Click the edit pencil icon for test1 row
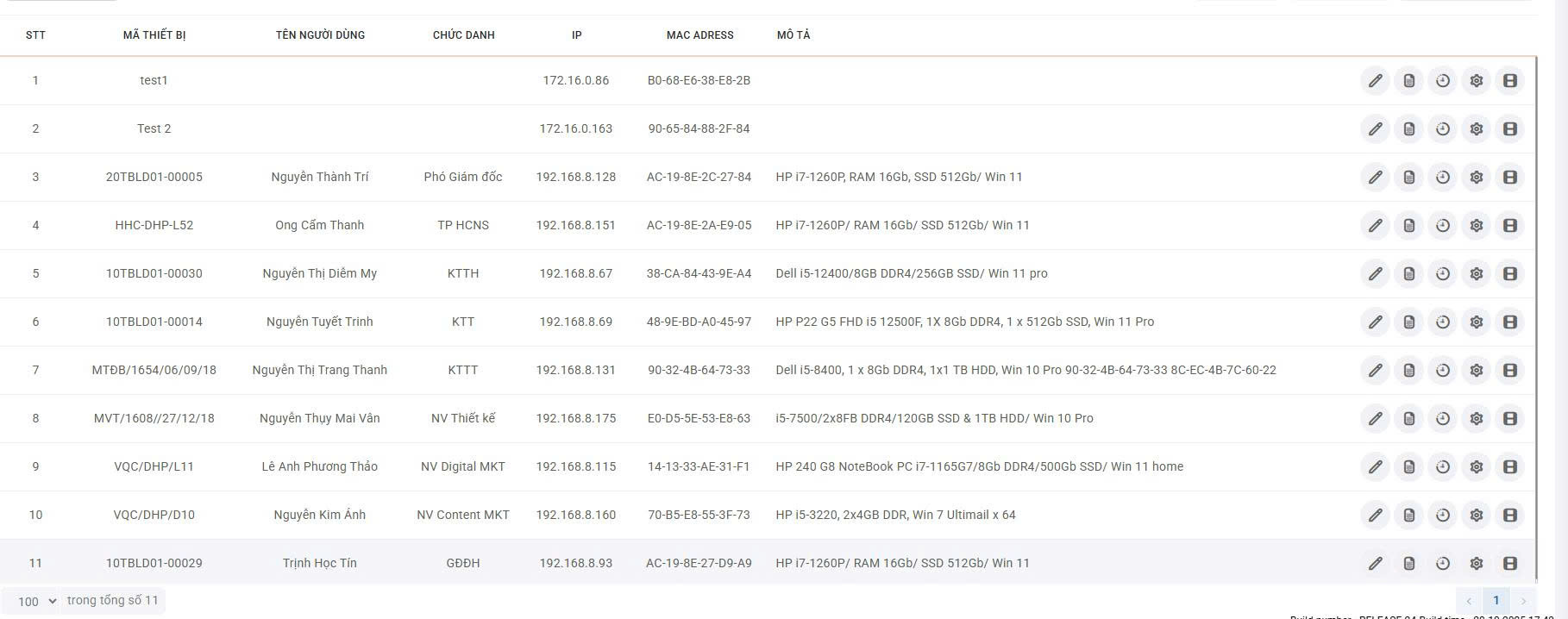1568x619 pixels. pyautogui.click(x=1375, y=81)
